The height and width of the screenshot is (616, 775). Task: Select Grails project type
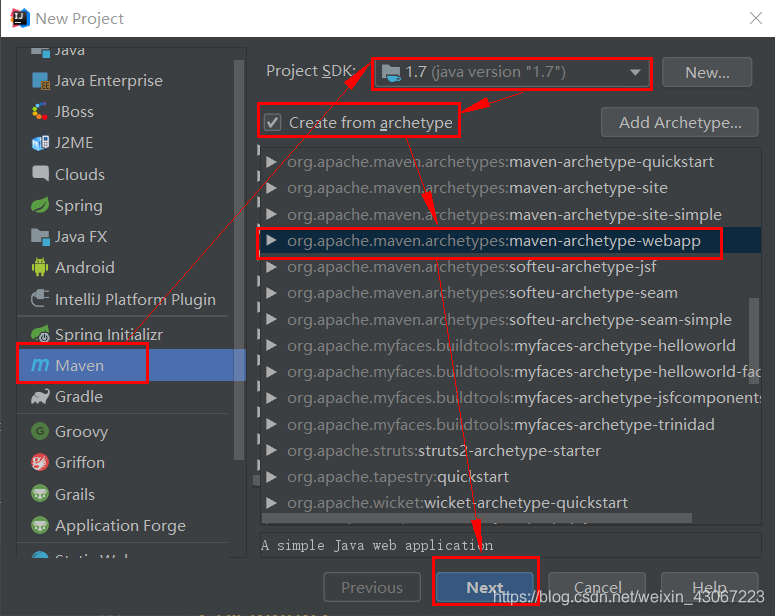pos(125,494)
